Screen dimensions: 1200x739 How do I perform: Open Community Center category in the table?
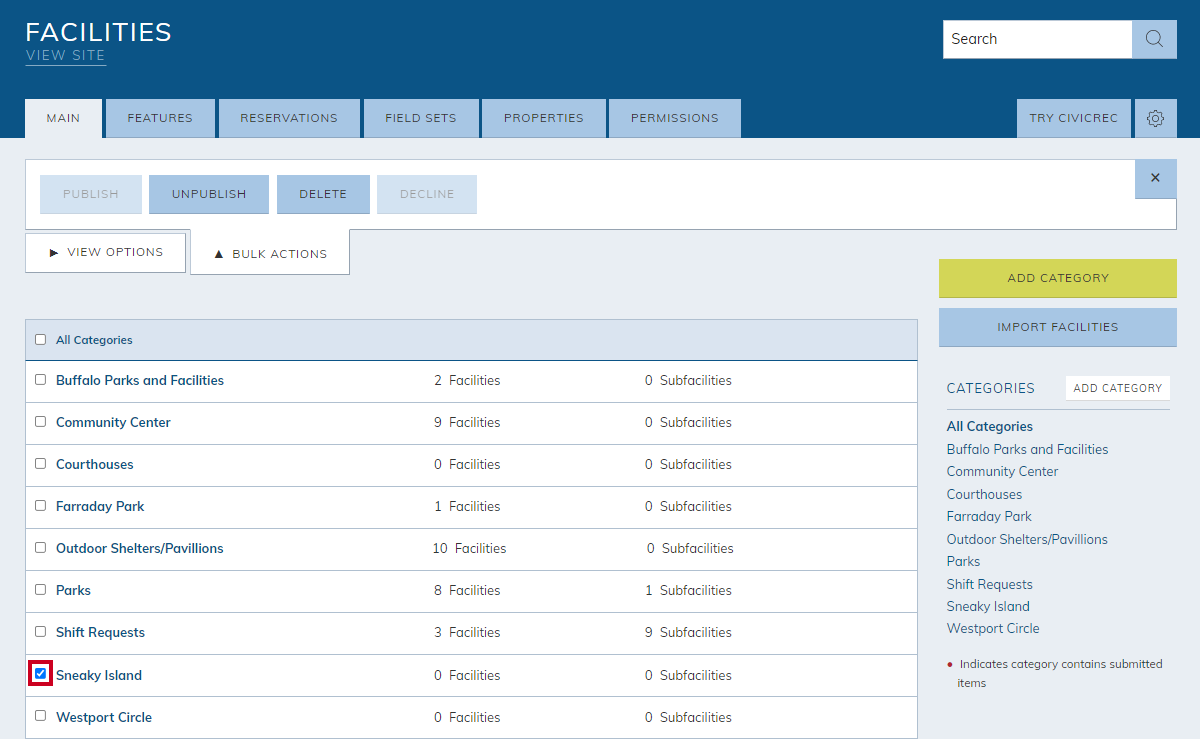click(113, 422)
